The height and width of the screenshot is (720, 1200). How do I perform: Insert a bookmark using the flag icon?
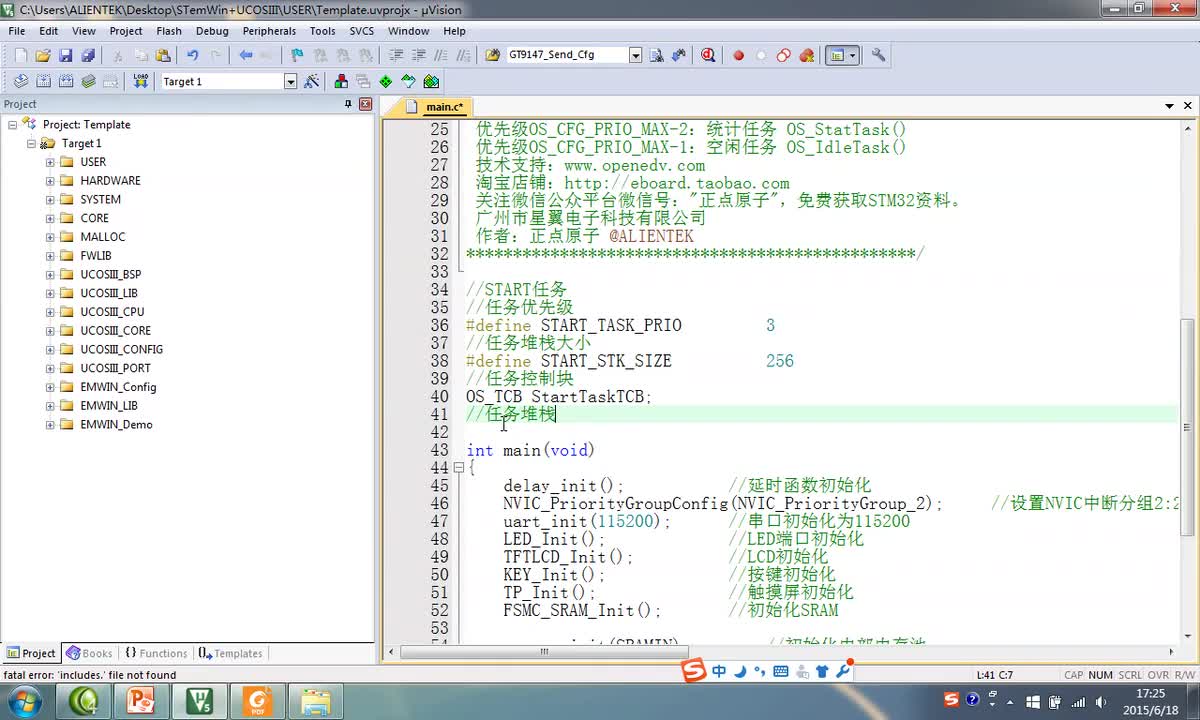[x=297, y=56]
